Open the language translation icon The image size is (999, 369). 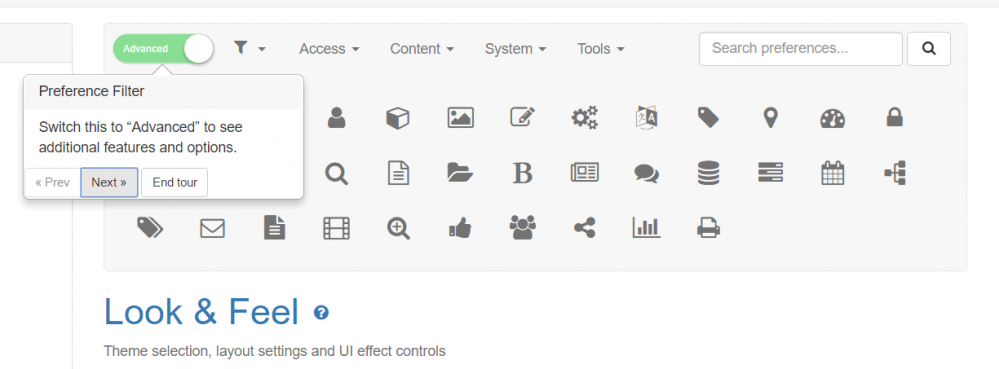646,118
